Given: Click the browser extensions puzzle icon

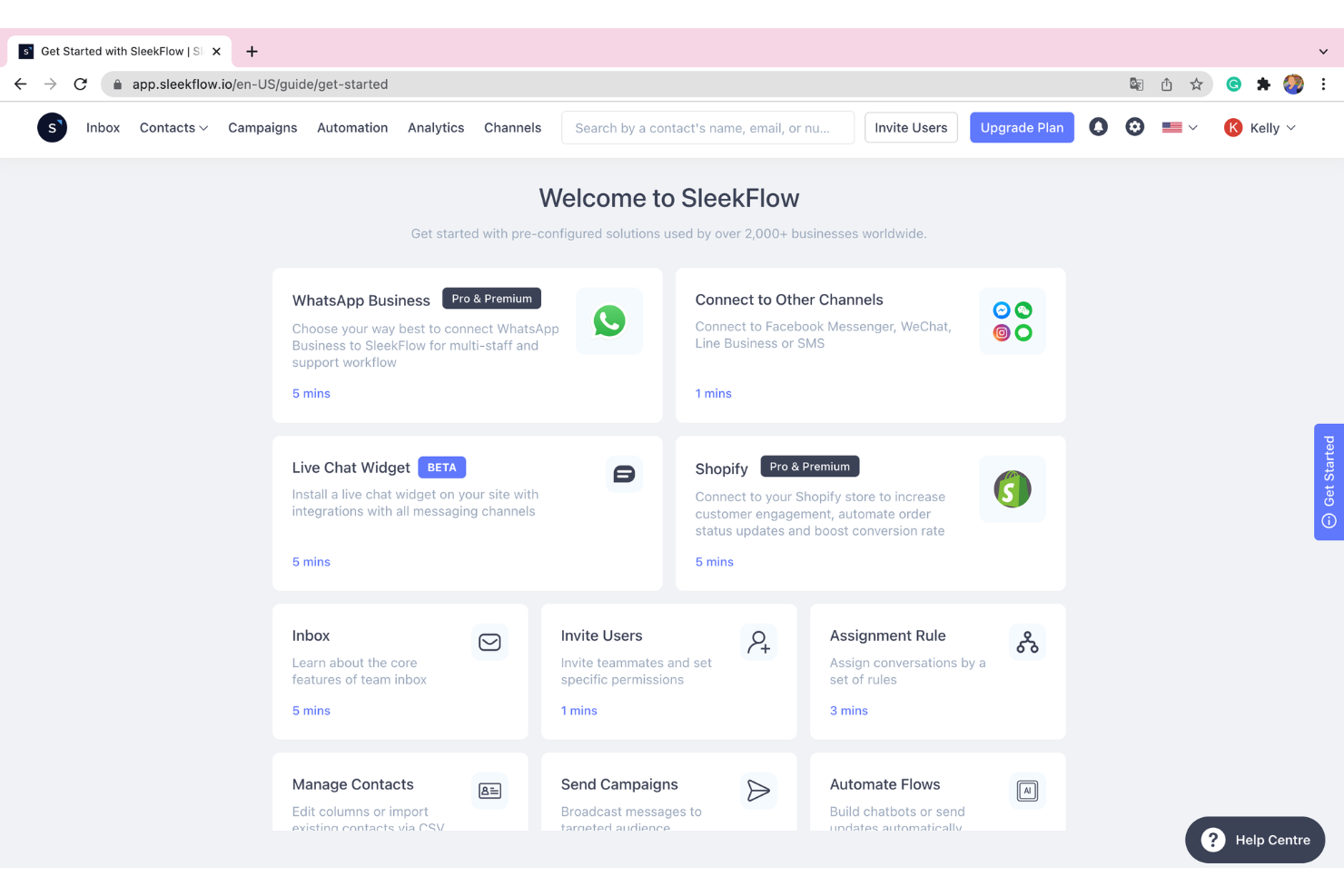Looking at the screenshot, I should coord(1263,84).
